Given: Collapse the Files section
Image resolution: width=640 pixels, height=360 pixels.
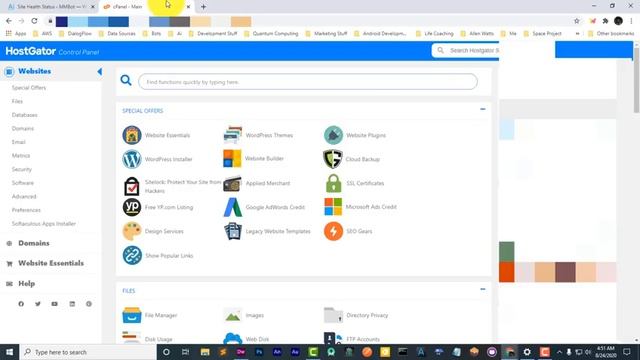Looking at the screenshot, I should point(483,289).
